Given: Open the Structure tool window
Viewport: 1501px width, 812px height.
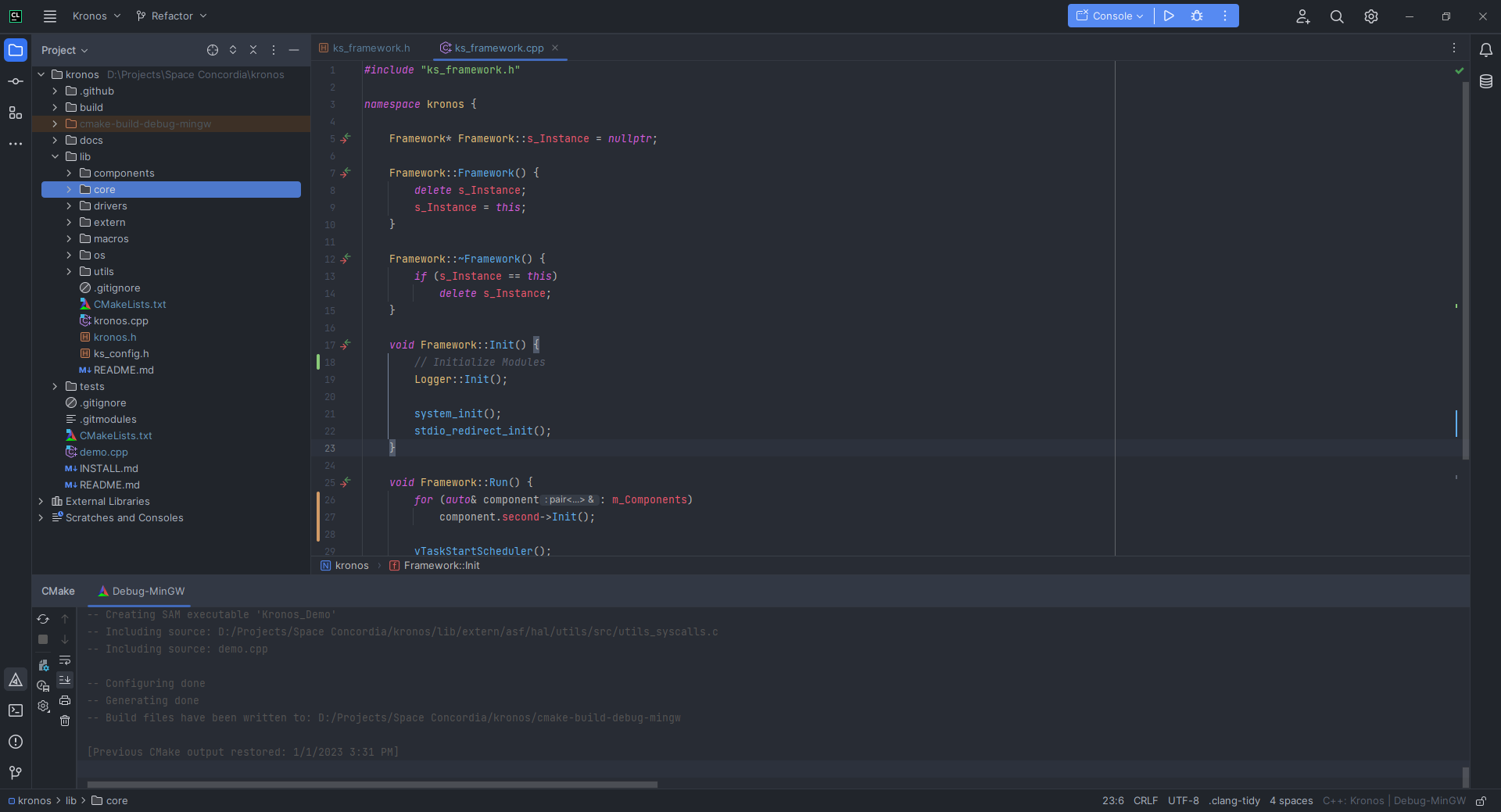Looking at the screenshot, I should click(x=16, y=113).
